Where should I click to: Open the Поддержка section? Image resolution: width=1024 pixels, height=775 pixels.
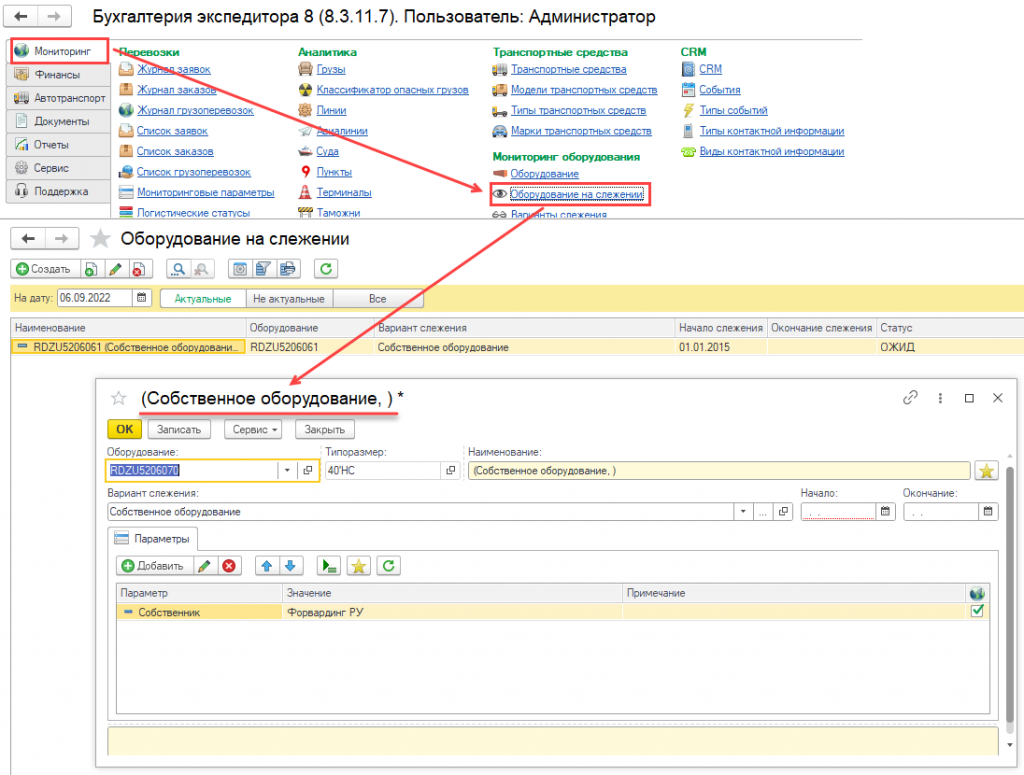(x=59, y=191)
